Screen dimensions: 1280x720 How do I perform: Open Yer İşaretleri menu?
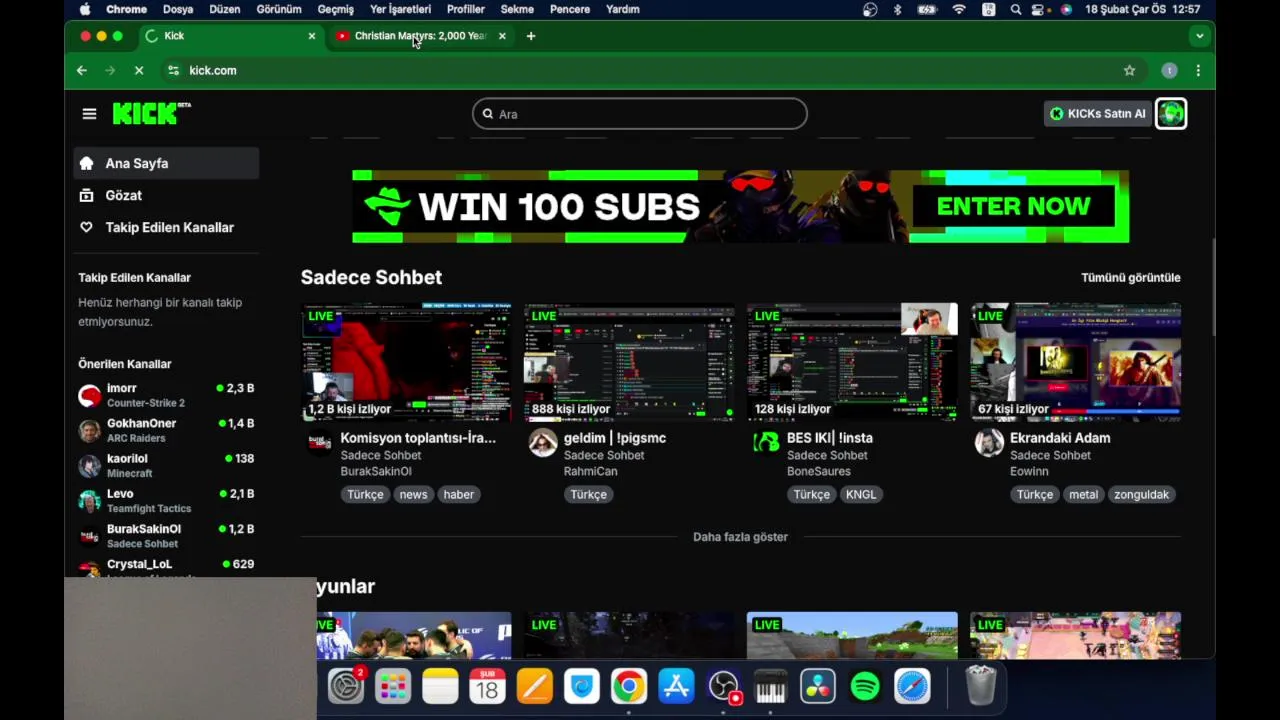pyautogui.click(x=400, y=9)
